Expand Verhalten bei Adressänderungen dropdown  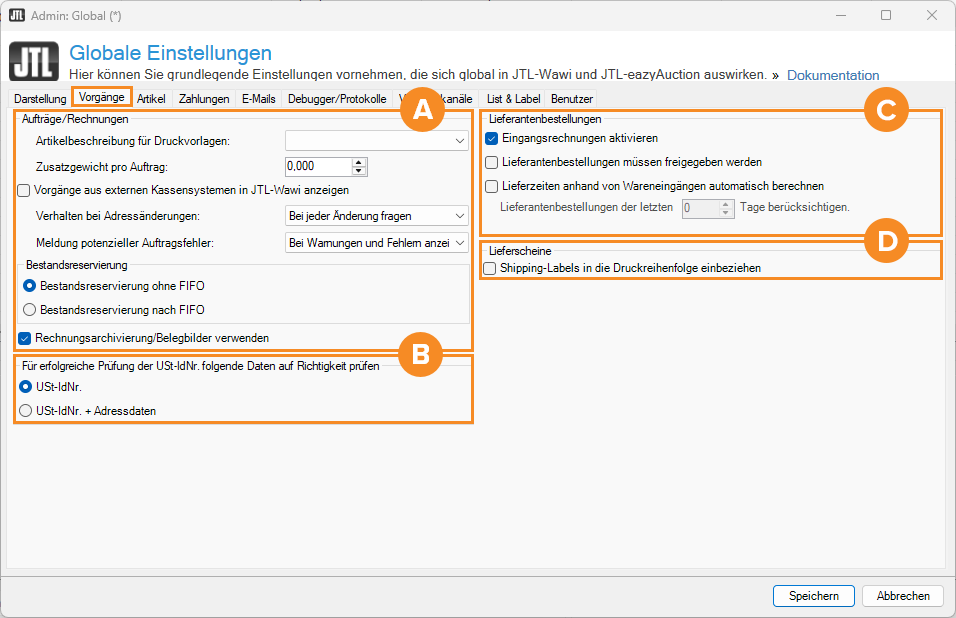376,216
